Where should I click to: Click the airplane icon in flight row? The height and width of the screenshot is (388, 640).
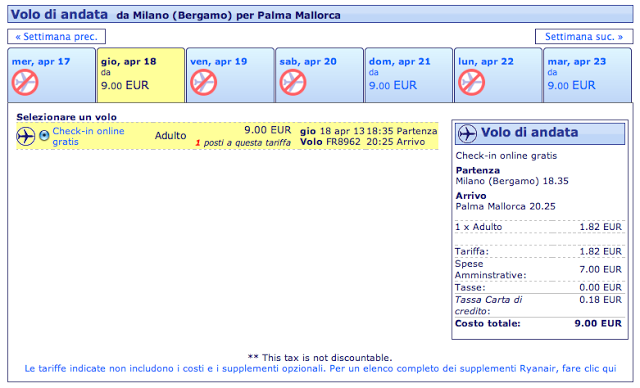[26, 136]
